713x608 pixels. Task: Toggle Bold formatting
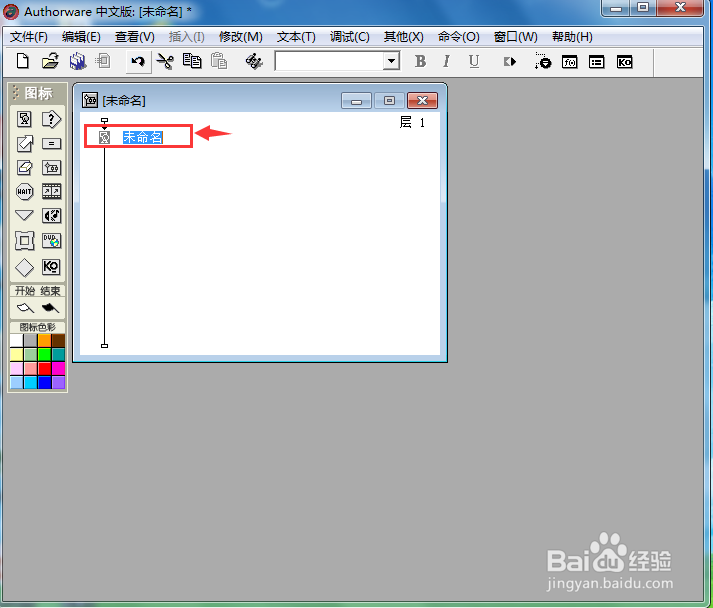click(x=420, y=61)
